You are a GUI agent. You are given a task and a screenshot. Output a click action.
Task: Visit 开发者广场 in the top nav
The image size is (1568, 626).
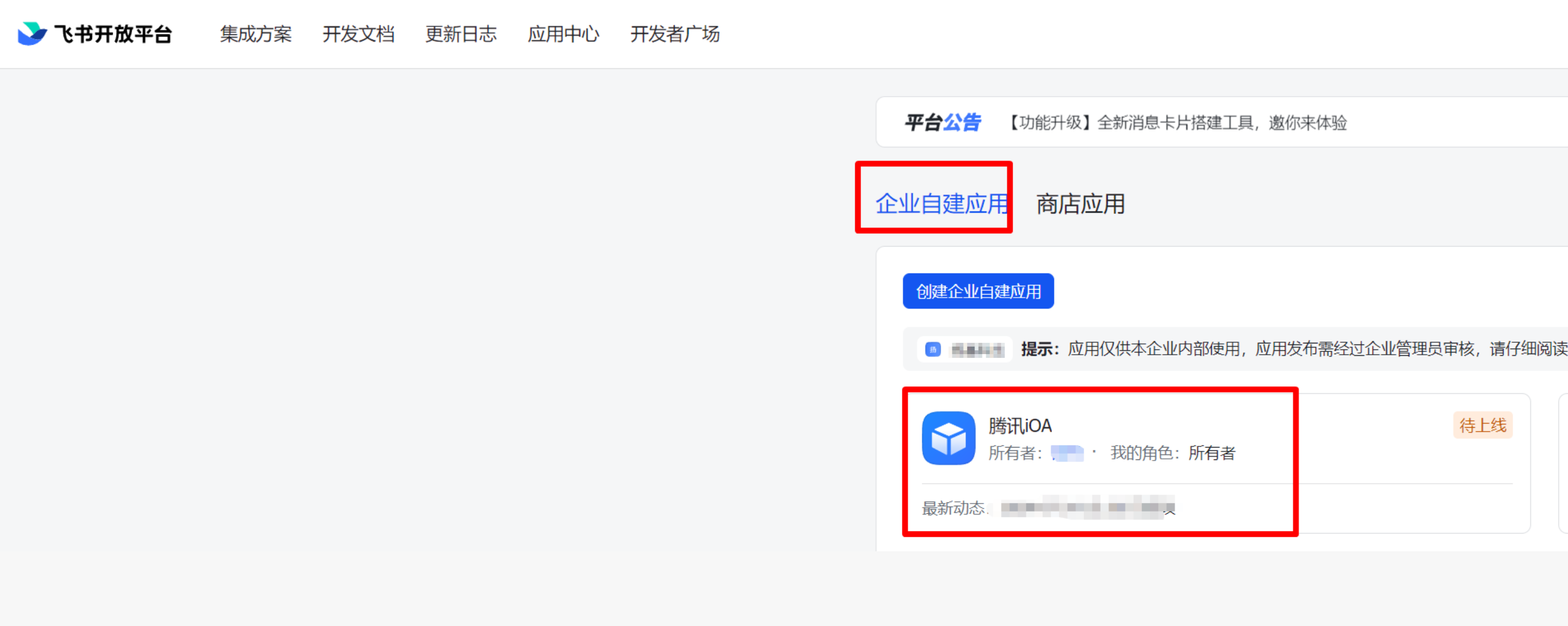(x=675, y=34)
